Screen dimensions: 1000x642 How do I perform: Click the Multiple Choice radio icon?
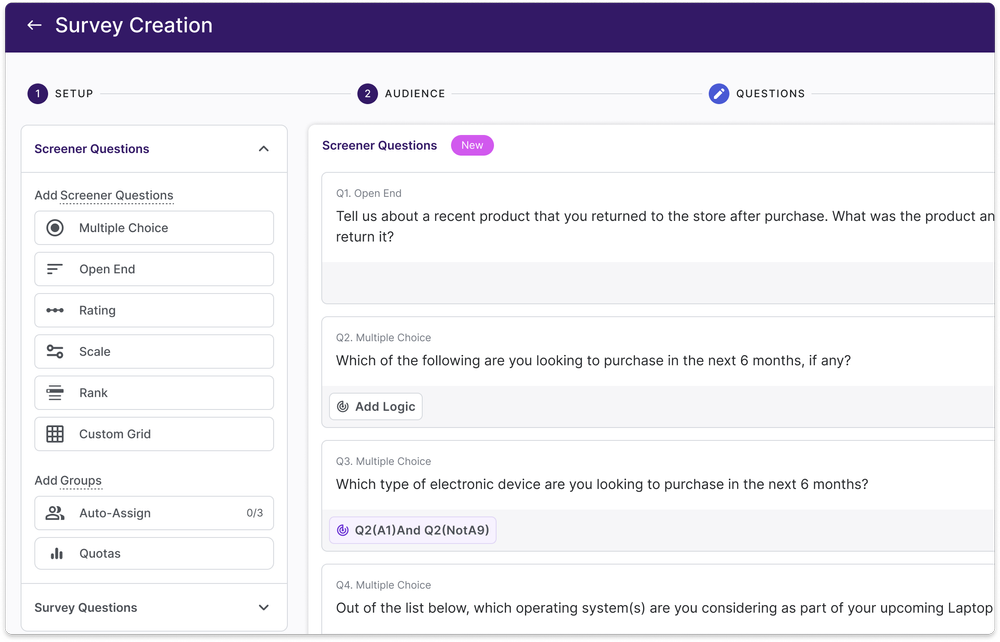click(x=55, y=228)
